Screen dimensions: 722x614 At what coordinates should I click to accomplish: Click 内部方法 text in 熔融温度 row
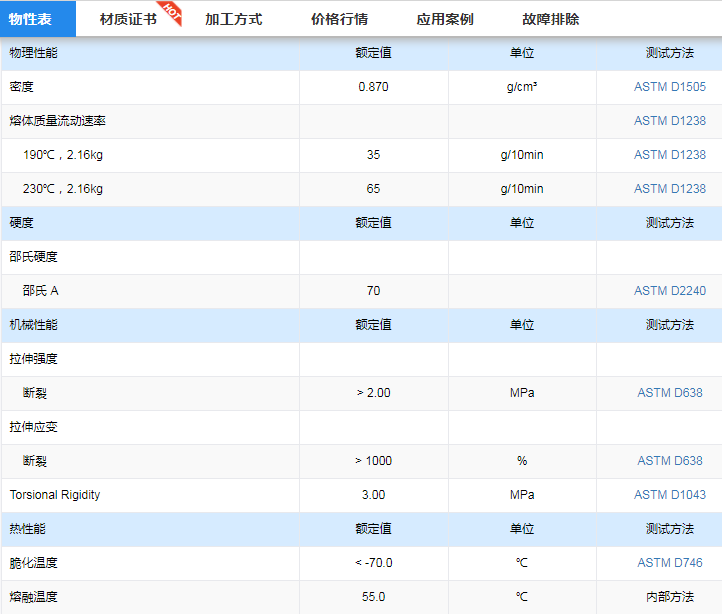pyautogui.click(x=669, y=597)
